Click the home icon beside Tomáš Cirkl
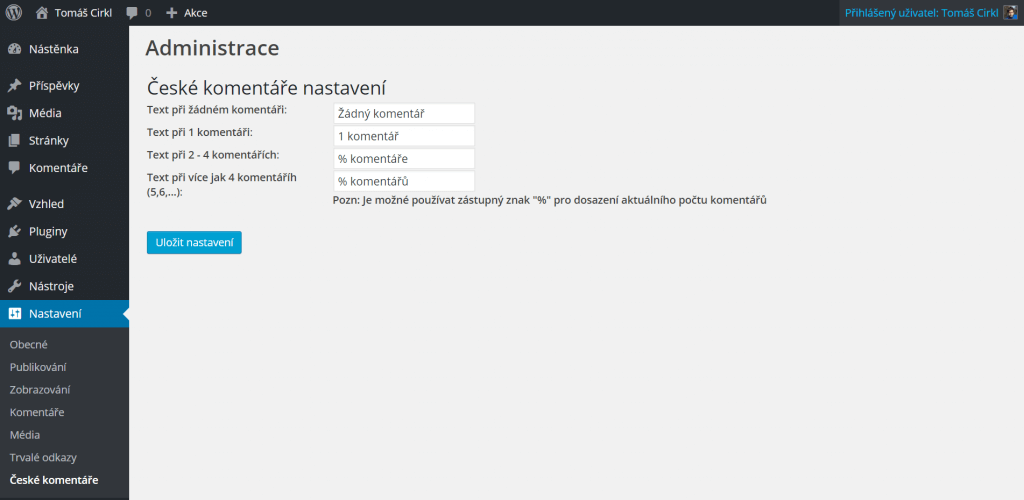This screenshot has width=1024, height=500. pyautogui.click(x=42, y=12)
